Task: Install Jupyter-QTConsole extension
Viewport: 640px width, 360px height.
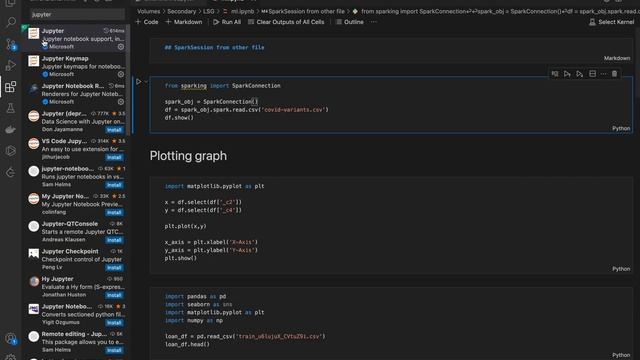Action: click(x=114, y=240)
